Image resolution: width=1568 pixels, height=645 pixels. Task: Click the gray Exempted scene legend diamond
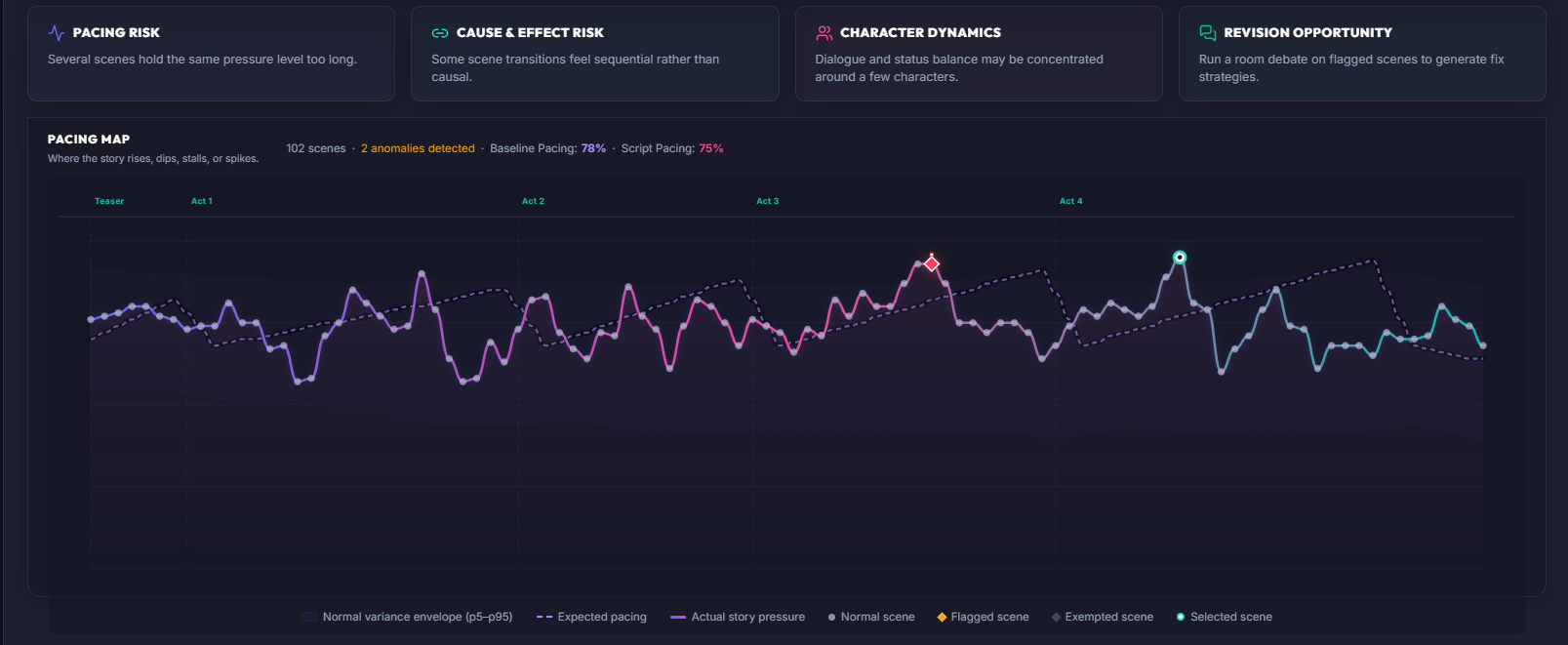1056,617
